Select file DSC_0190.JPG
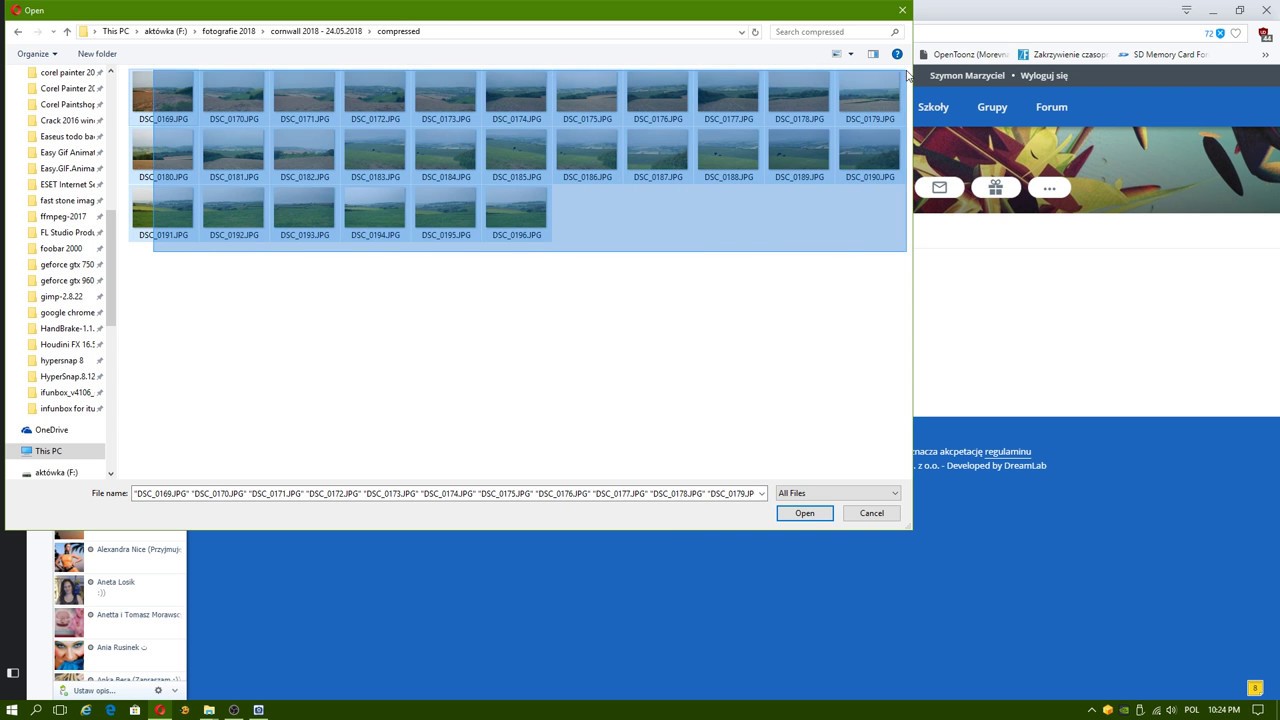1280x720 pixels. (x=869, y=156)
